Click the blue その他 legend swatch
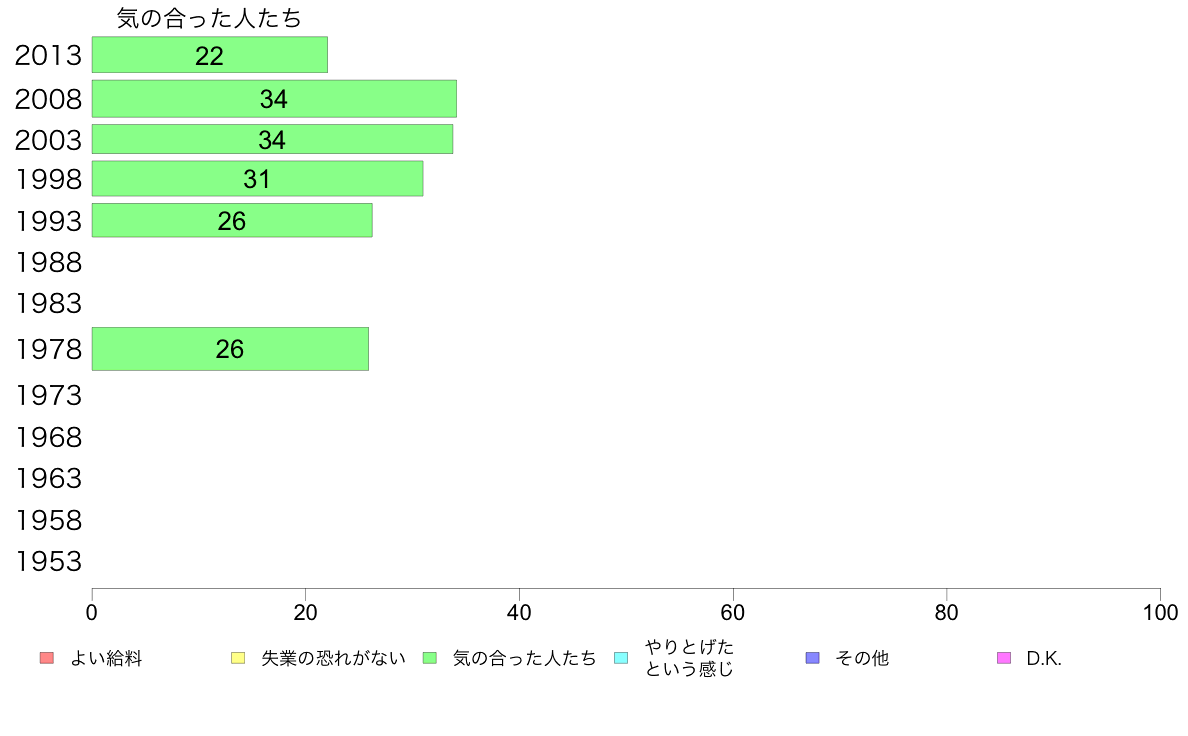 point(812,658)
